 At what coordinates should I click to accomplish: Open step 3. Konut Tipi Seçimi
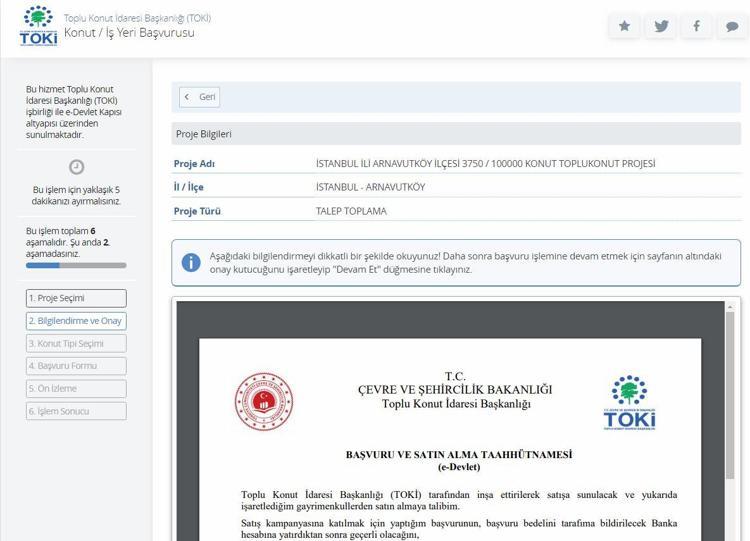click(76, 343)
